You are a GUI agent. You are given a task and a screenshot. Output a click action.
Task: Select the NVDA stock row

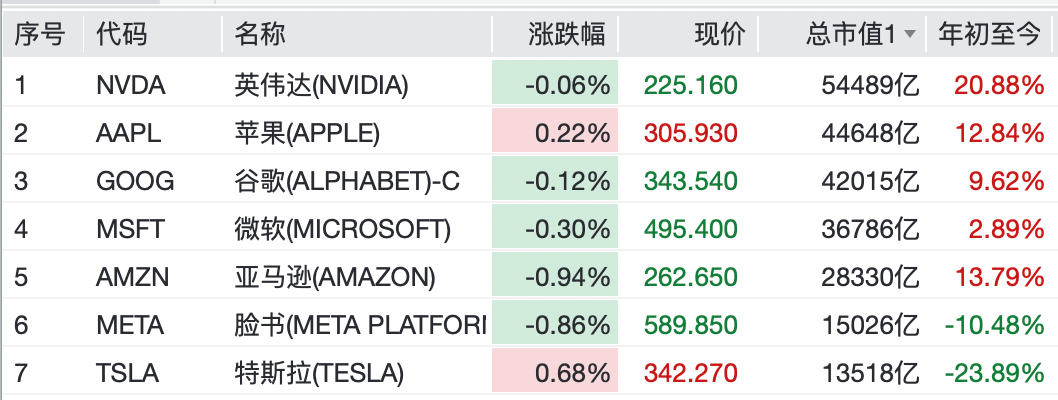pyautogui.click(x=529, y=84)
